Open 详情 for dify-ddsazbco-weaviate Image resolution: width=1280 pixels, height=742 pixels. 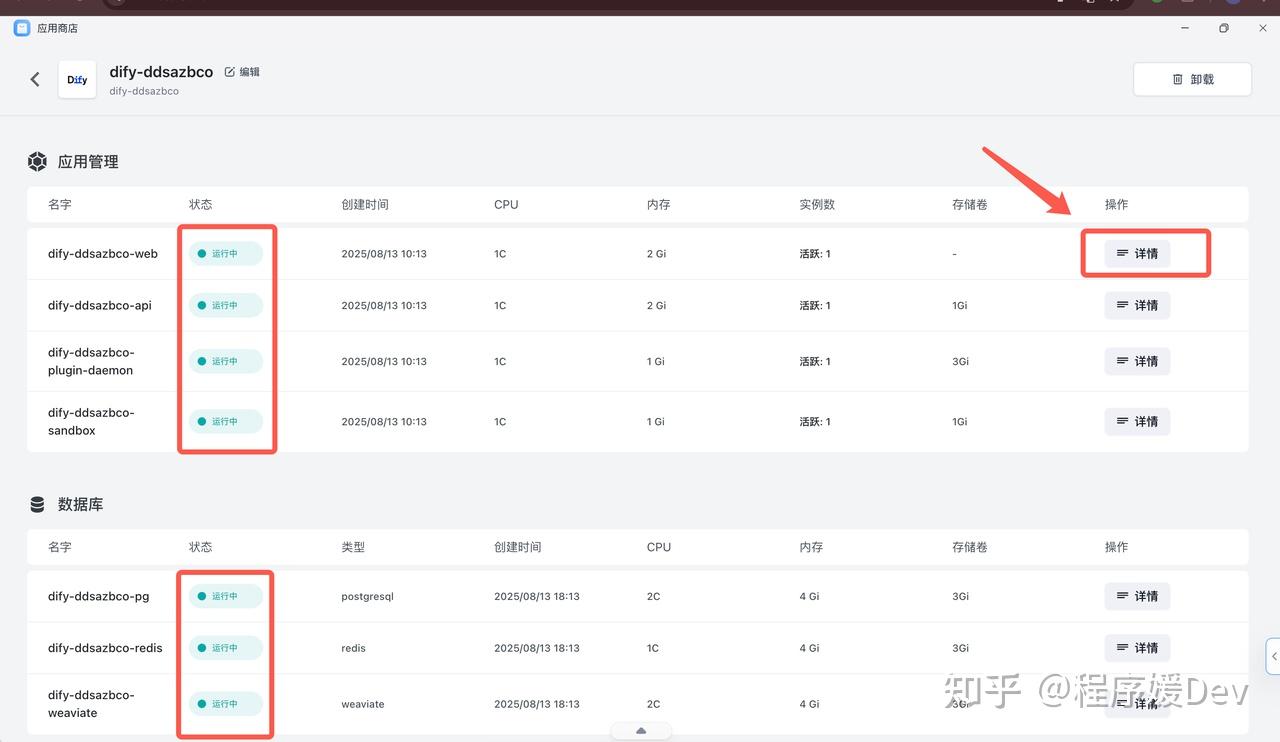click(x=1137, y=703)
